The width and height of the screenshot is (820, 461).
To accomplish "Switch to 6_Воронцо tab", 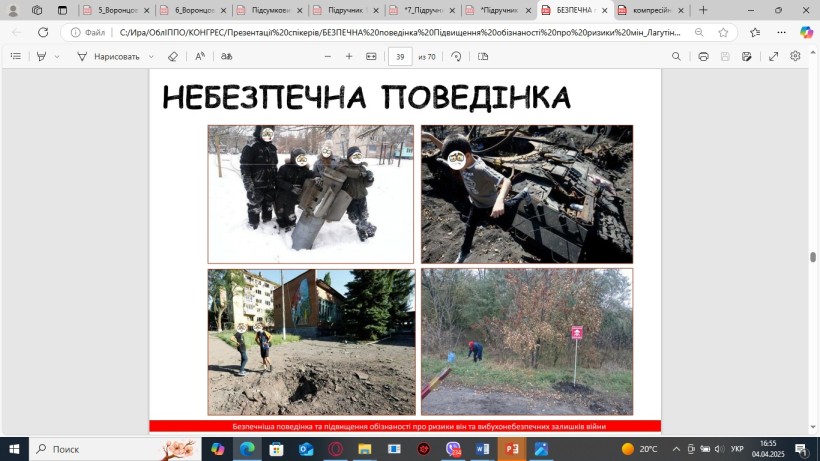I will [193, 10].
